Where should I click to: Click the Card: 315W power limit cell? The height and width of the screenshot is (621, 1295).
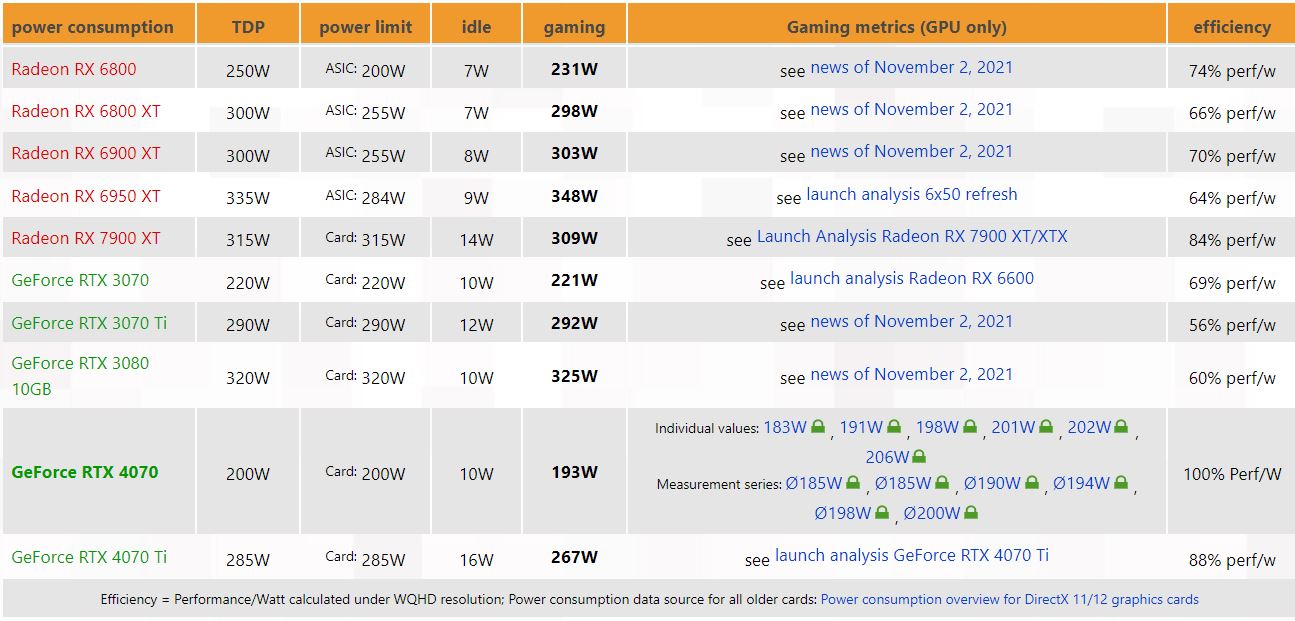click(365, 239)
